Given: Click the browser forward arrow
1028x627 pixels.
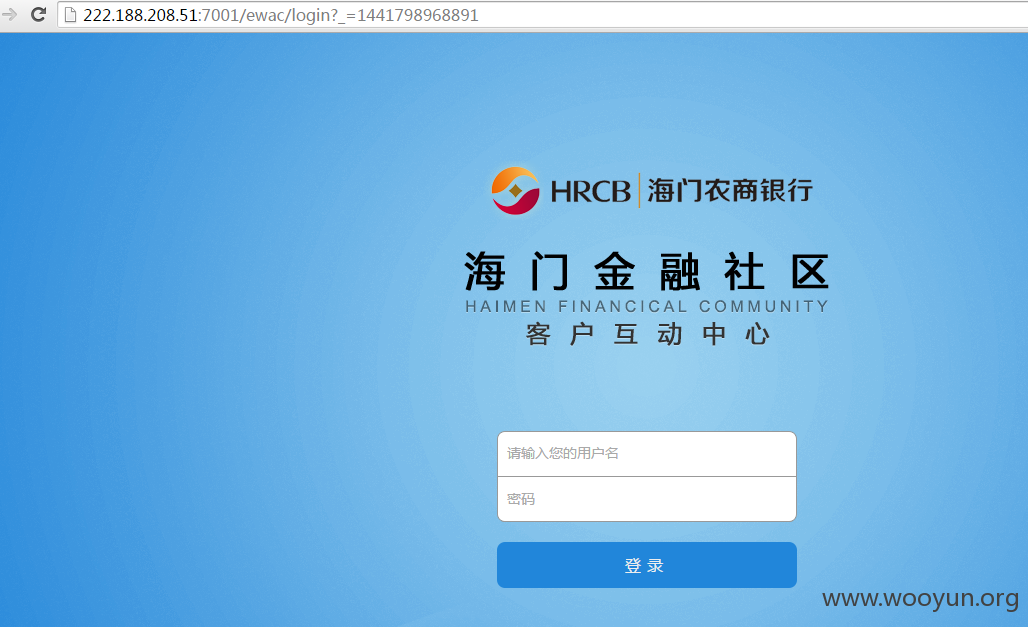Looking at the screenshot, I should (9, 14).
